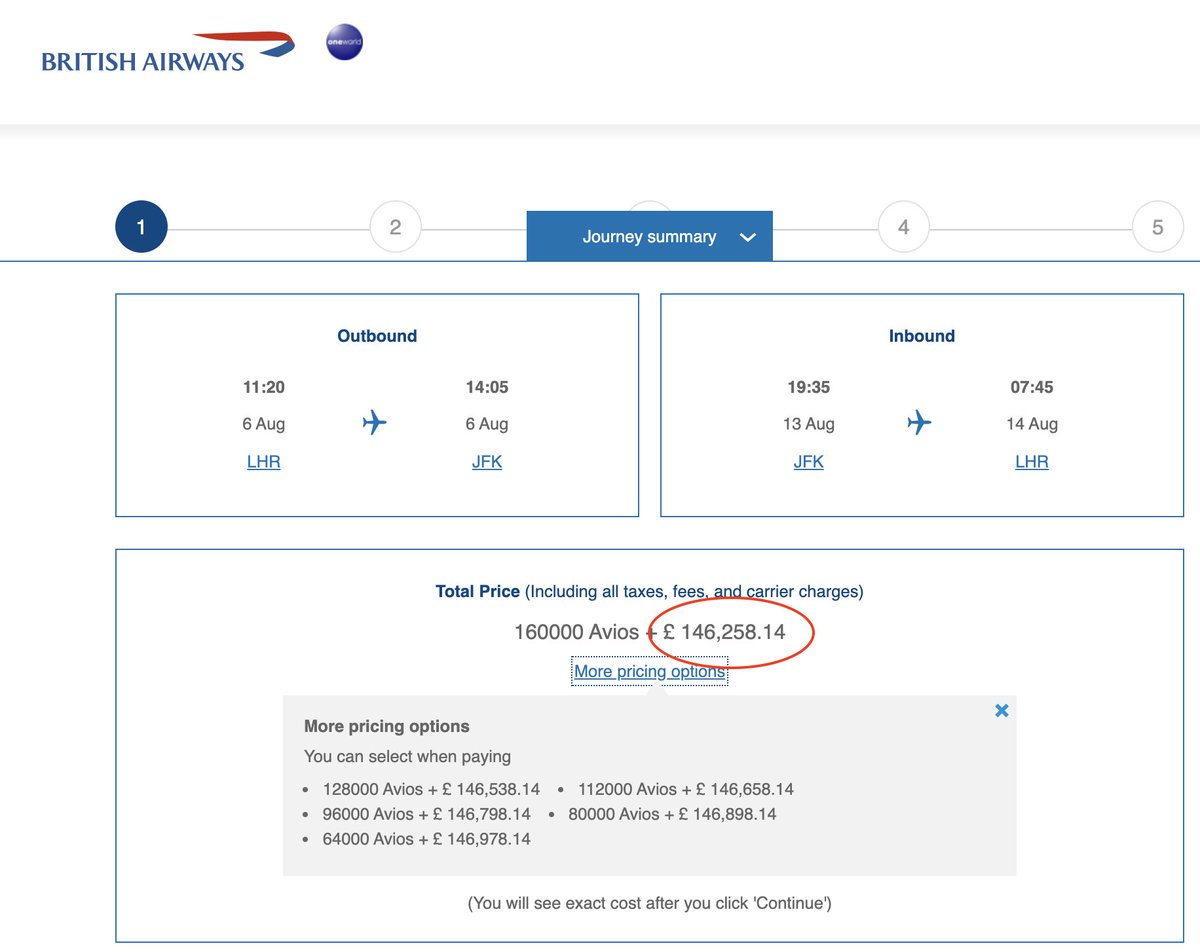Click the inbound LHR link
This screenshot has height=952, width=1200.
[1031, 461]
